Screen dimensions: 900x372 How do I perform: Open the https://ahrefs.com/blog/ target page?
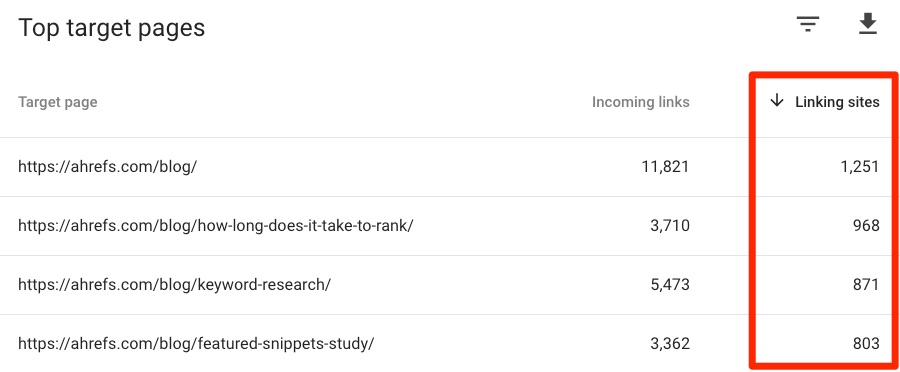[x=107, y=166]
